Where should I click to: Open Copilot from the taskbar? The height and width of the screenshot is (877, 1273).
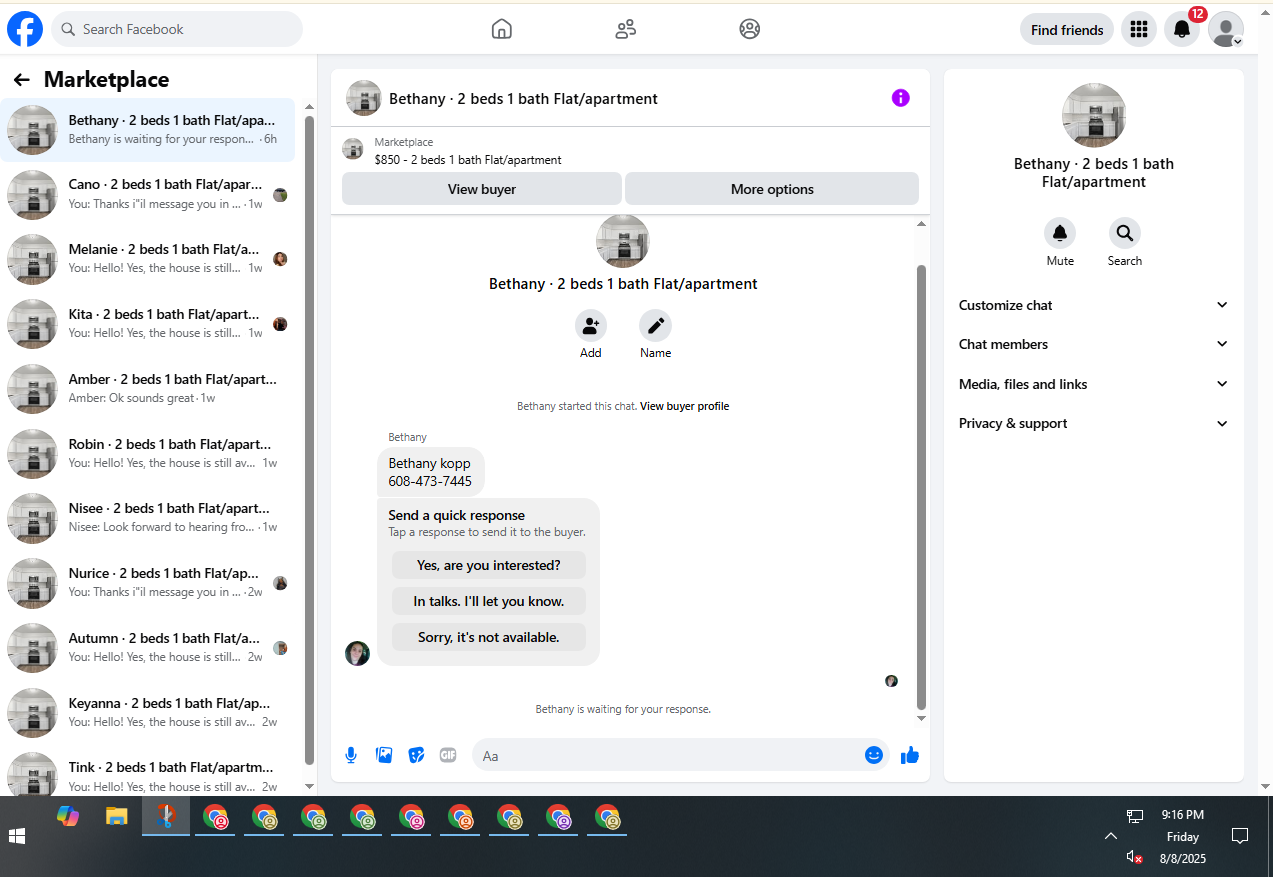(68, 816)
